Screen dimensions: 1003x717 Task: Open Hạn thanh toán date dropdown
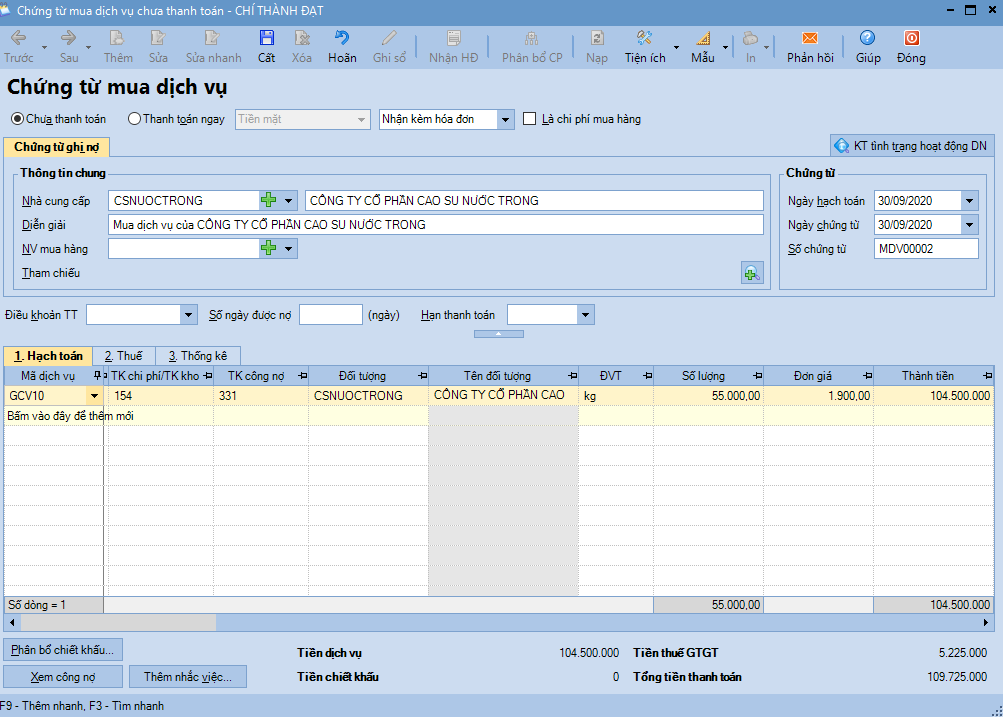(x=585, y=315)
